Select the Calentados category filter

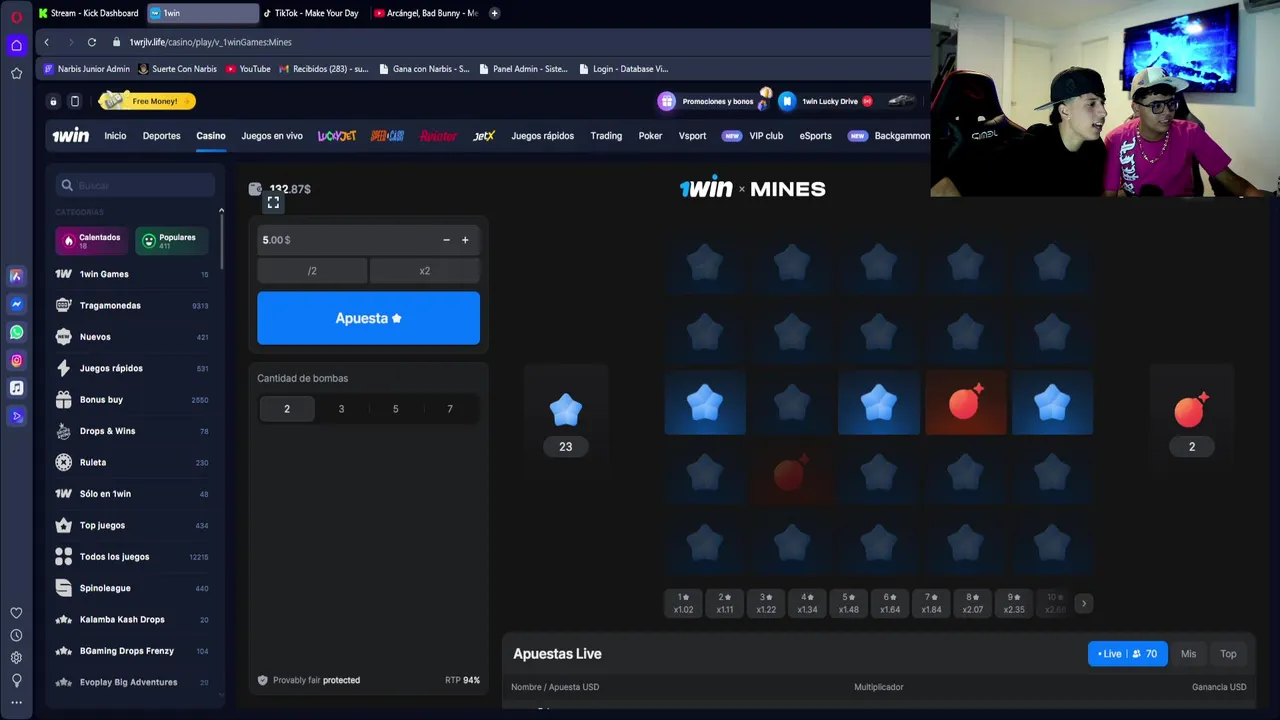click(x=91, y=240)
